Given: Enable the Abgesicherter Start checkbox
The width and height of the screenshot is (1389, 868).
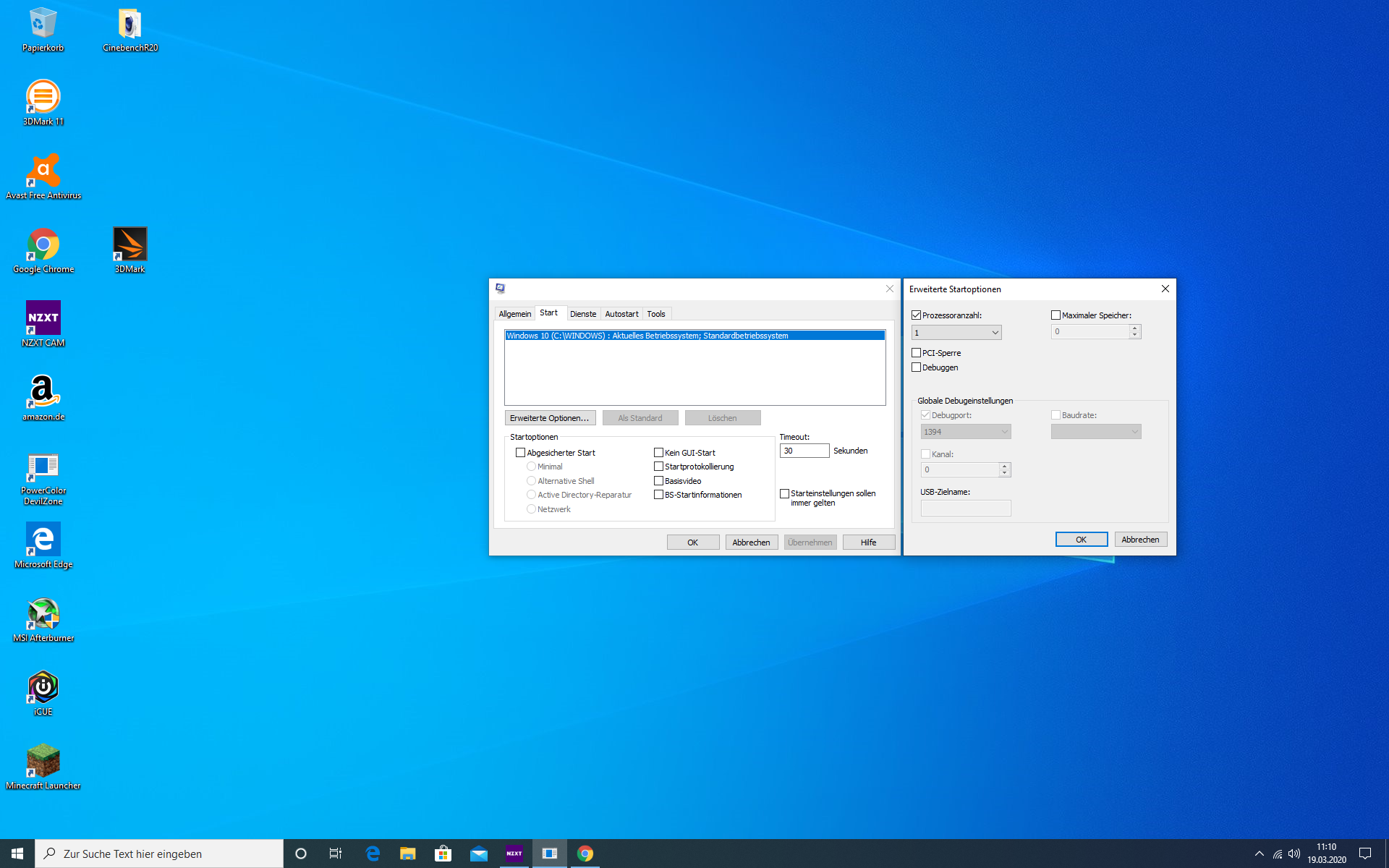Looking at the screenshot, I should pyautogui.click(x=521, y=452).
